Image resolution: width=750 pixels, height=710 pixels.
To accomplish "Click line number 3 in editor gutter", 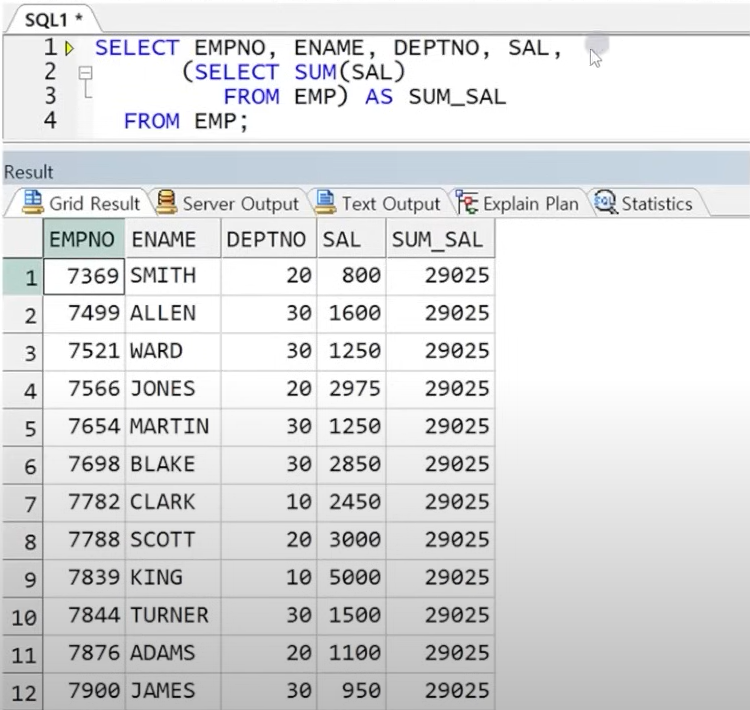I will pos(51,96).
